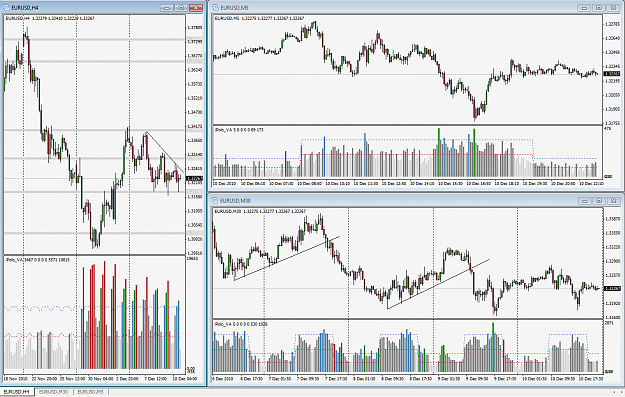Click the current price marker on H4 price axis
This screenshot has width=625, height=397.
pyautogui.click(x=195, y=179)
